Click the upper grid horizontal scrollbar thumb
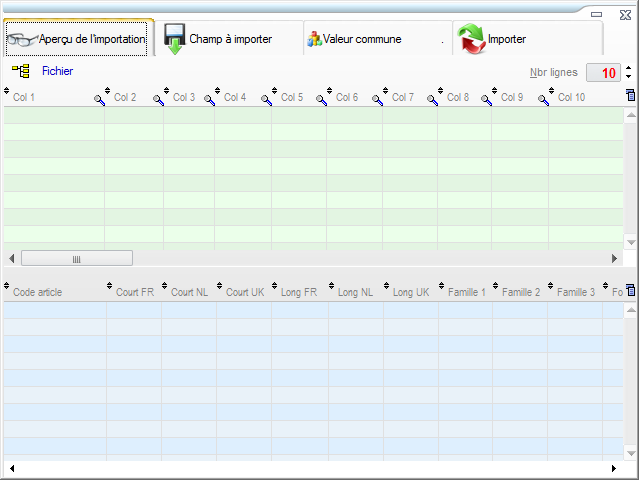Screen dimensions: 639x480 [76, 258]
